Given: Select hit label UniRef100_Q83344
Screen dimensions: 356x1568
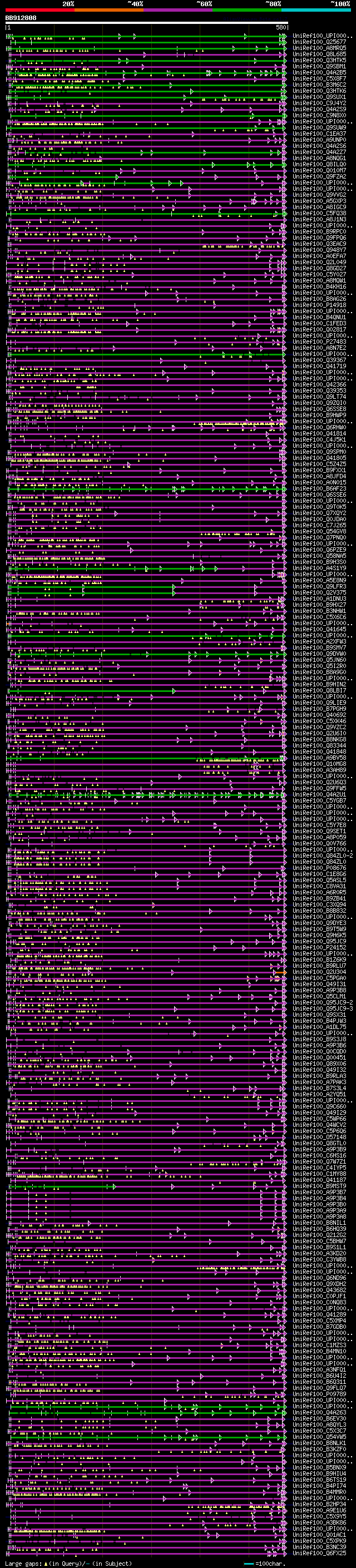Looking at the screenshot, I should (319, 746).
